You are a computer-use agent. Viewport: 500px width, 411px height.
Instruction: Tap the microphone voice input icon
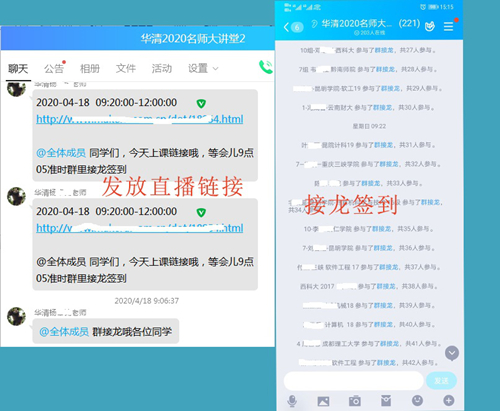(292, 401)
